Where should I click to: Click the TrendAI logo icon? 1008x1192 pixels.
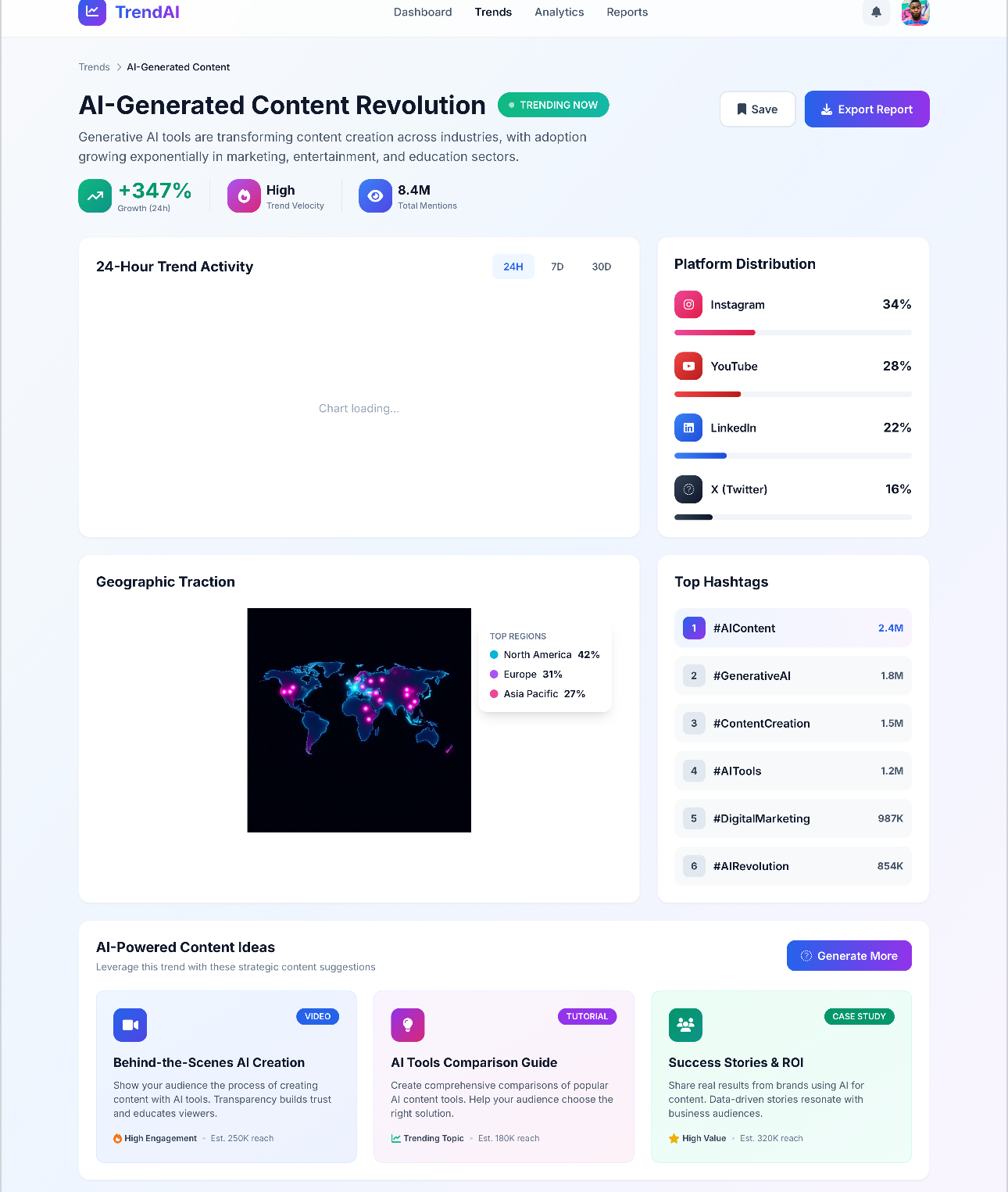point(92,12)
